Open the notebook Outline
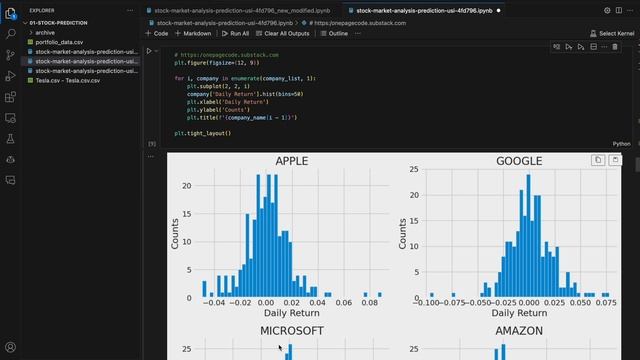The width and height of the screenshot is (640, 360). click(334, 33)
